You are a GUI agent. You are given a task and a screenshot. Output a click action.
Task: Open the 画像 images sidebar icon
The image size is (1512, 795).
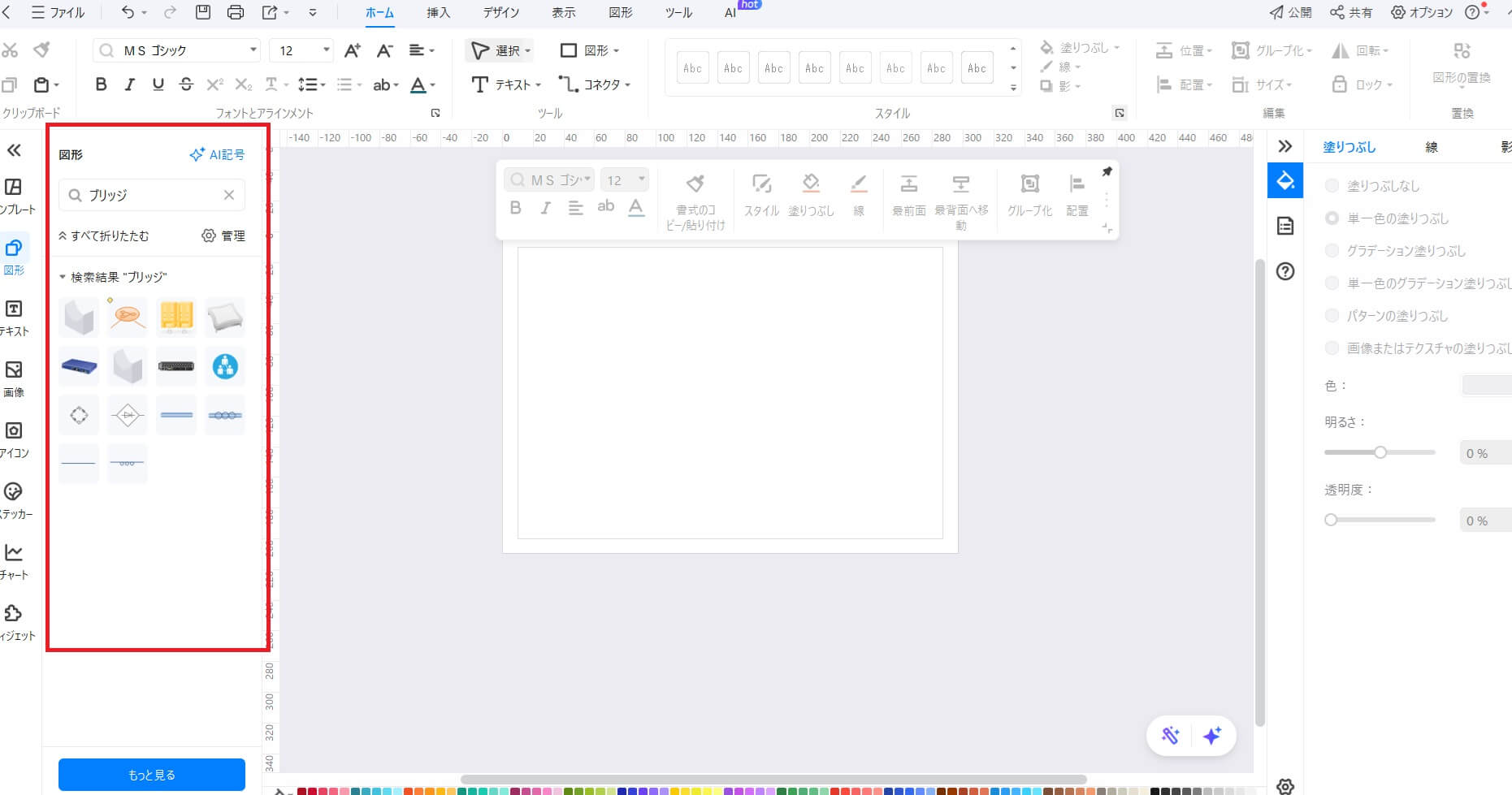(14, 378)
